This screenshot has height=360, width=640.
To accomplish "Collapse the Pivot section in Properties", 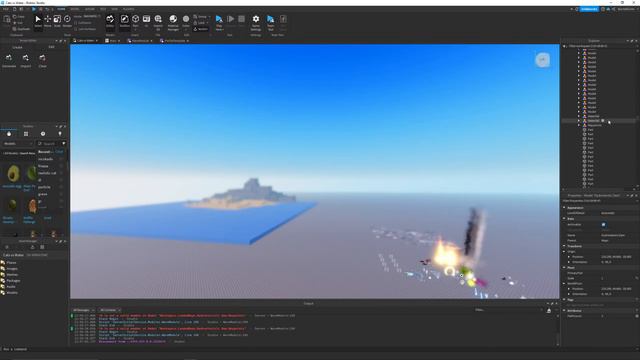I will coord(564,268).
